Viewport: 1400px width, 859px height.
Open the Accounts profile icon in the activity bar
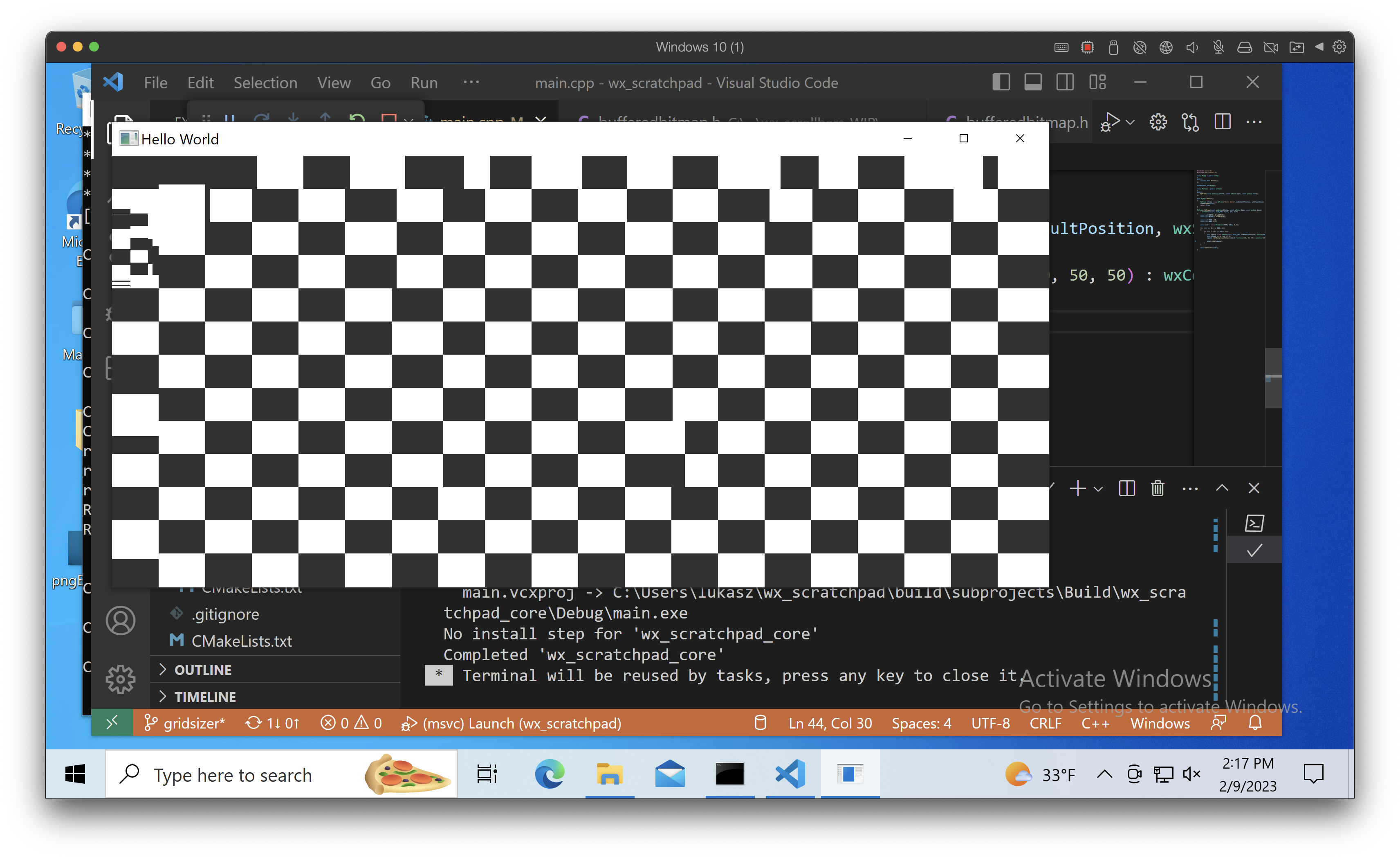[x=121, y=620]
